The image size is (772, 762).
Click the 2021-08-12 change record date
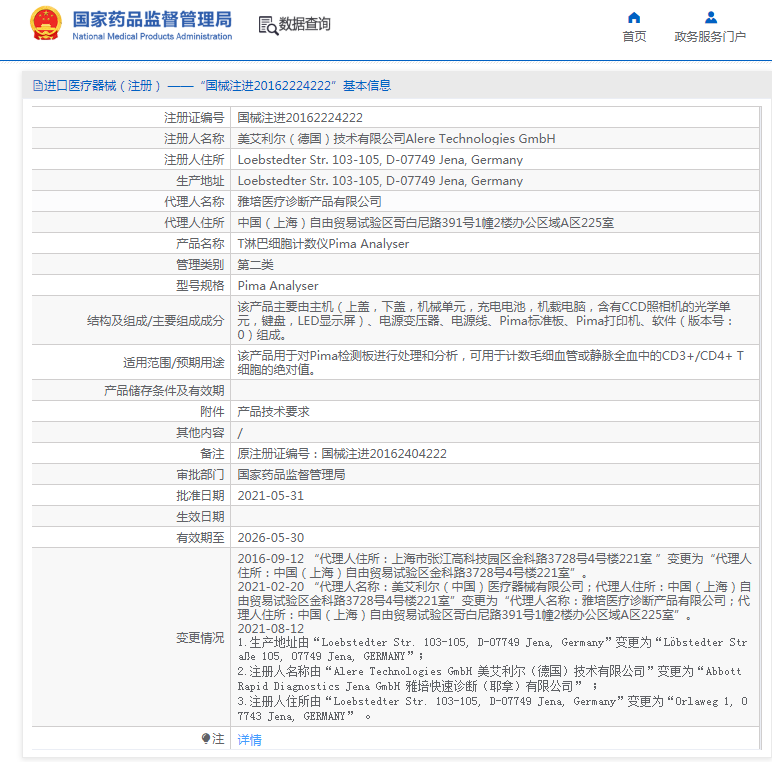point(270,629)
